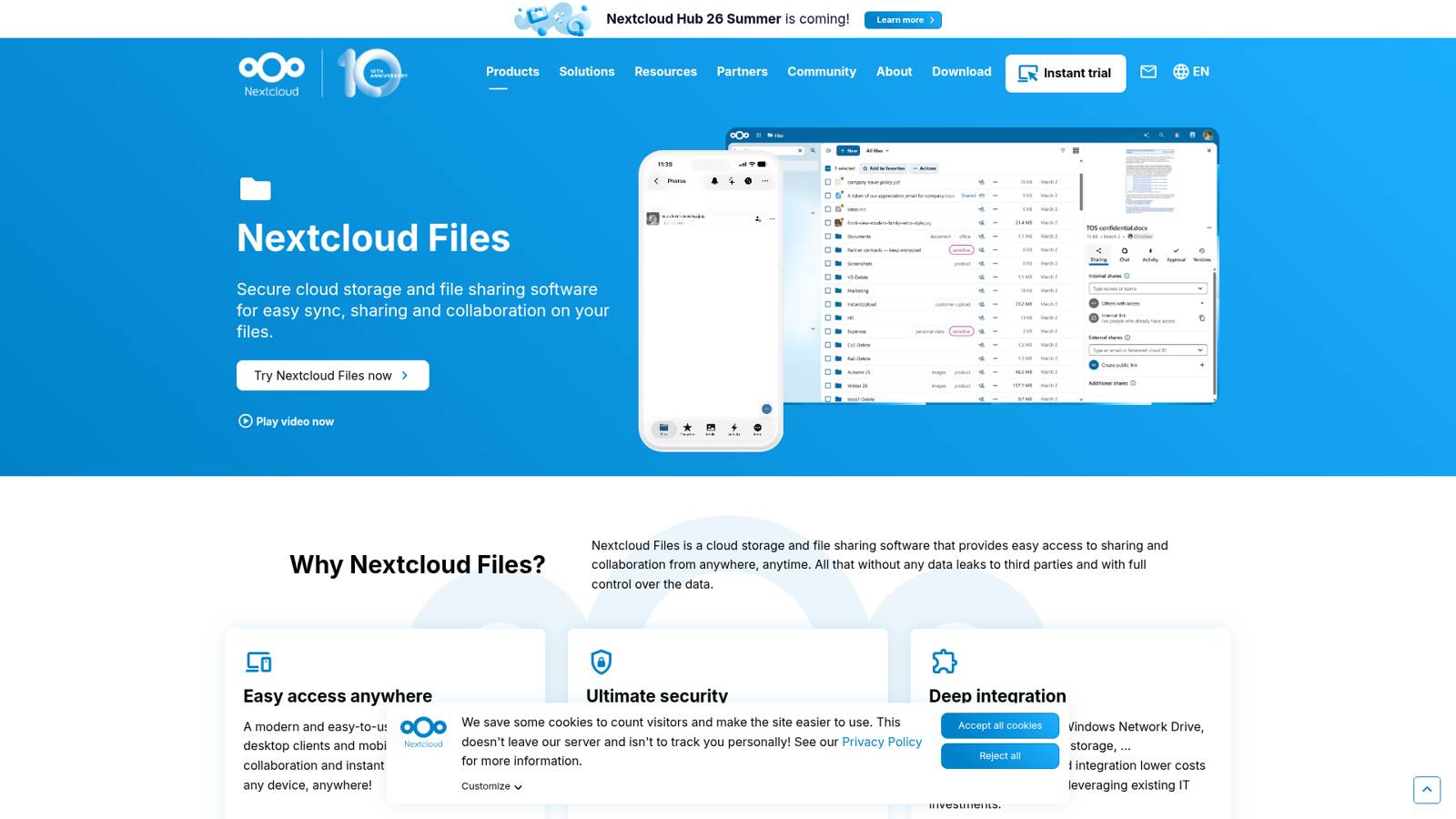Click the Reject all button
The height and width of the screenshot is (819, 1456).
pyautogui.click(x=1000, y=756)
